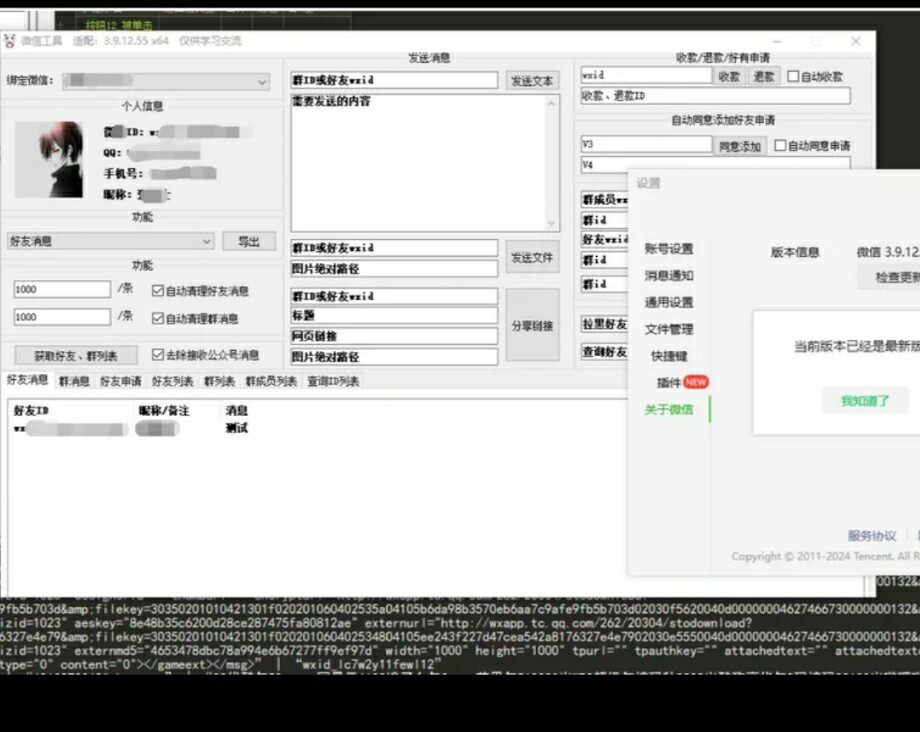Click the 获取好友、群列表 button
The image size is (920, 732).
click(x=76, y=355)
